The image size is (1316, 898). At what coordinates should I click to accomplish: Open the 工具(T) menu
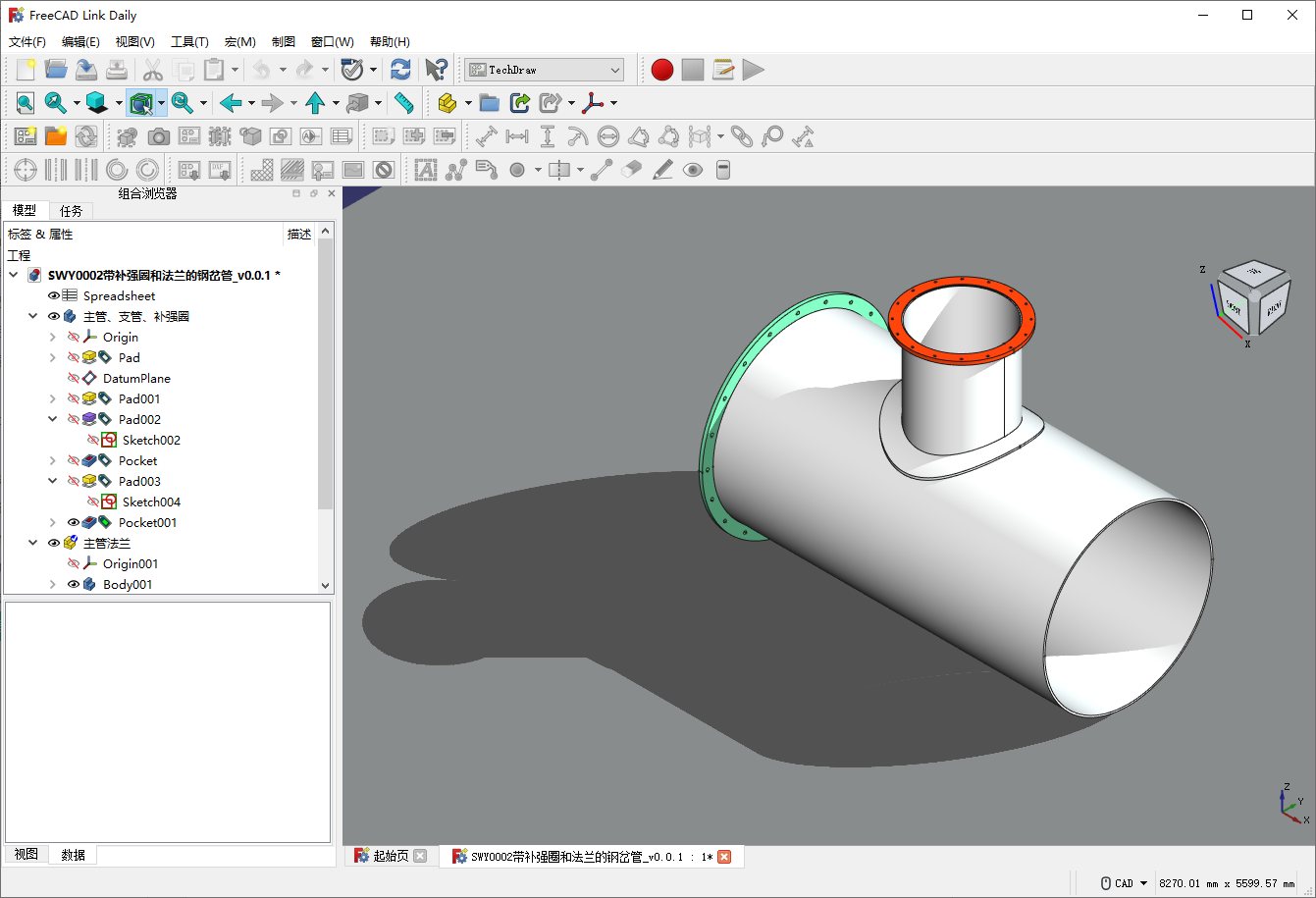(x=189, y=42)
